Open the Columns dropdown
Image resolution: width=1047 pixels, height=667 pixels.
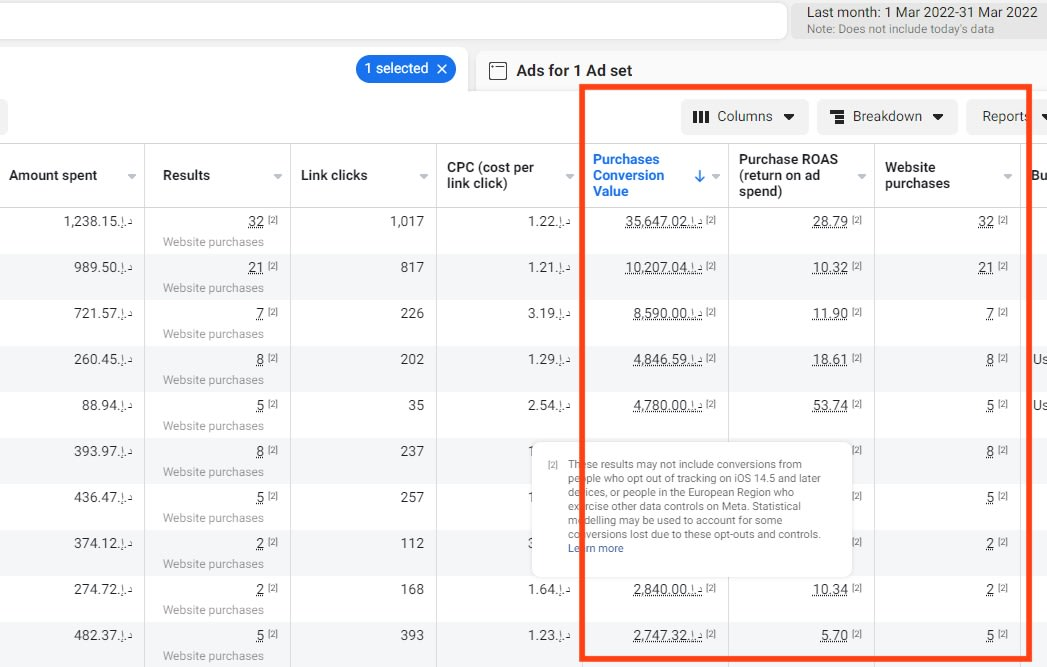click(x=745, y=117)
